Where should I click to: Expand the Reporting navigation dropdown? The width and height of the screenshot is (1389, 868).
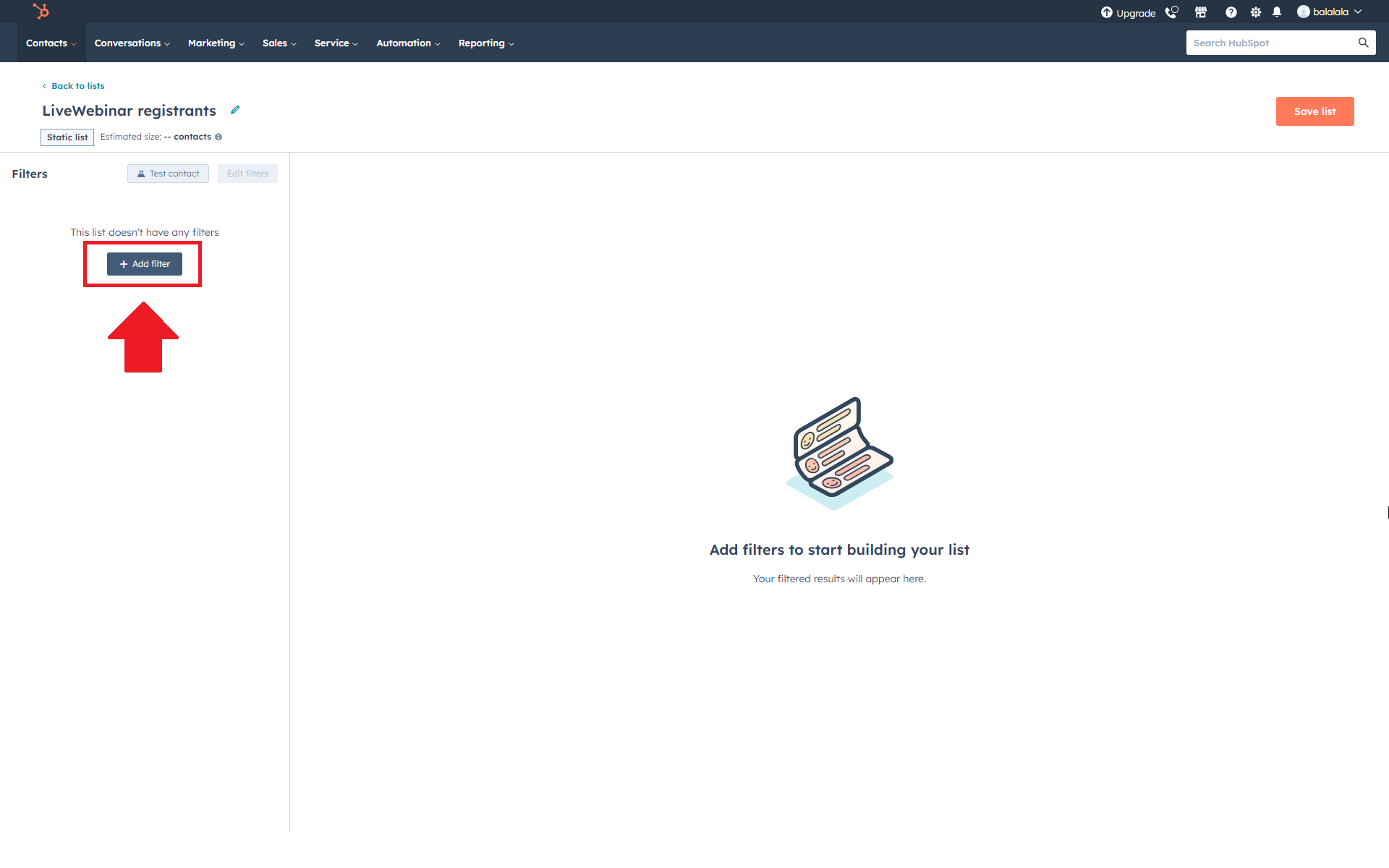(486, 43)
